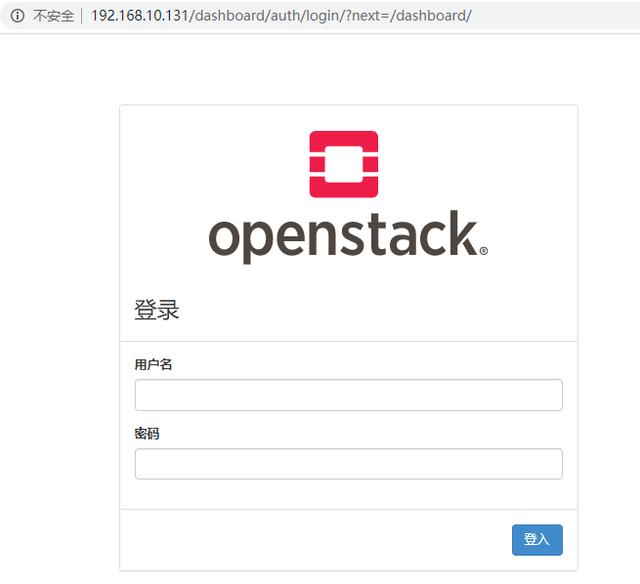Click the 登录 heading
Image resolution: width=640 pixels, height=584 pixels.
[157, 310]
